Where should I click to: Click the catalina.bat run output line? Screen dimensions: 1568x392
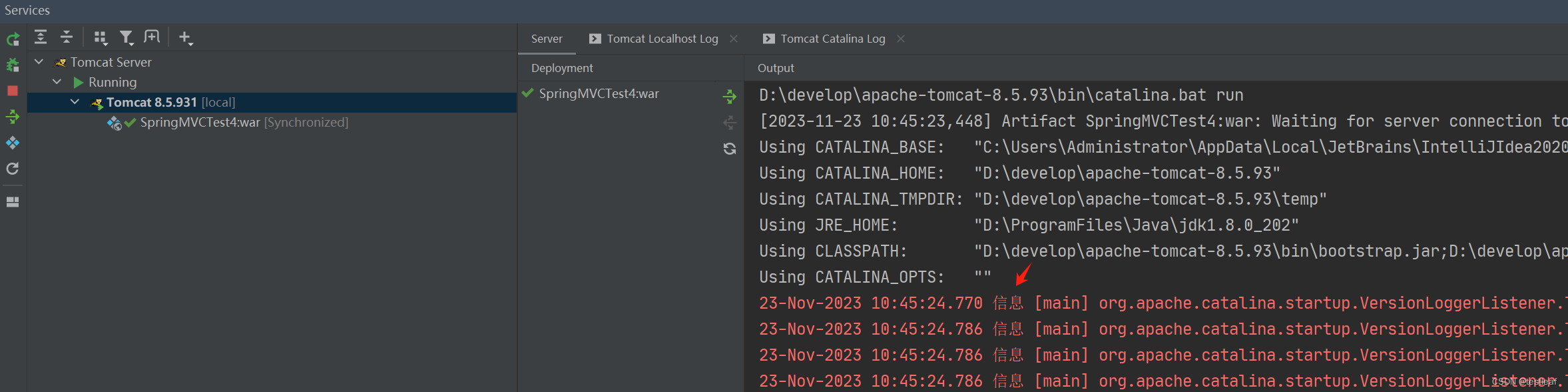pos(1001,95)
